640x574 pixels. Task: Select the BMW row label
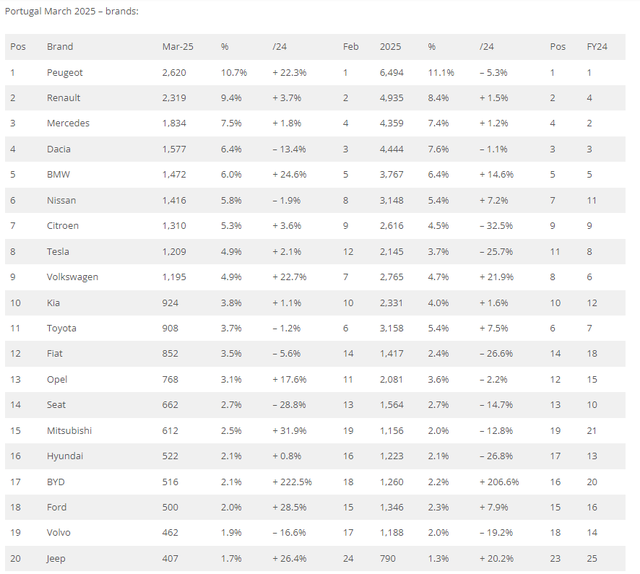pos(58,175)
